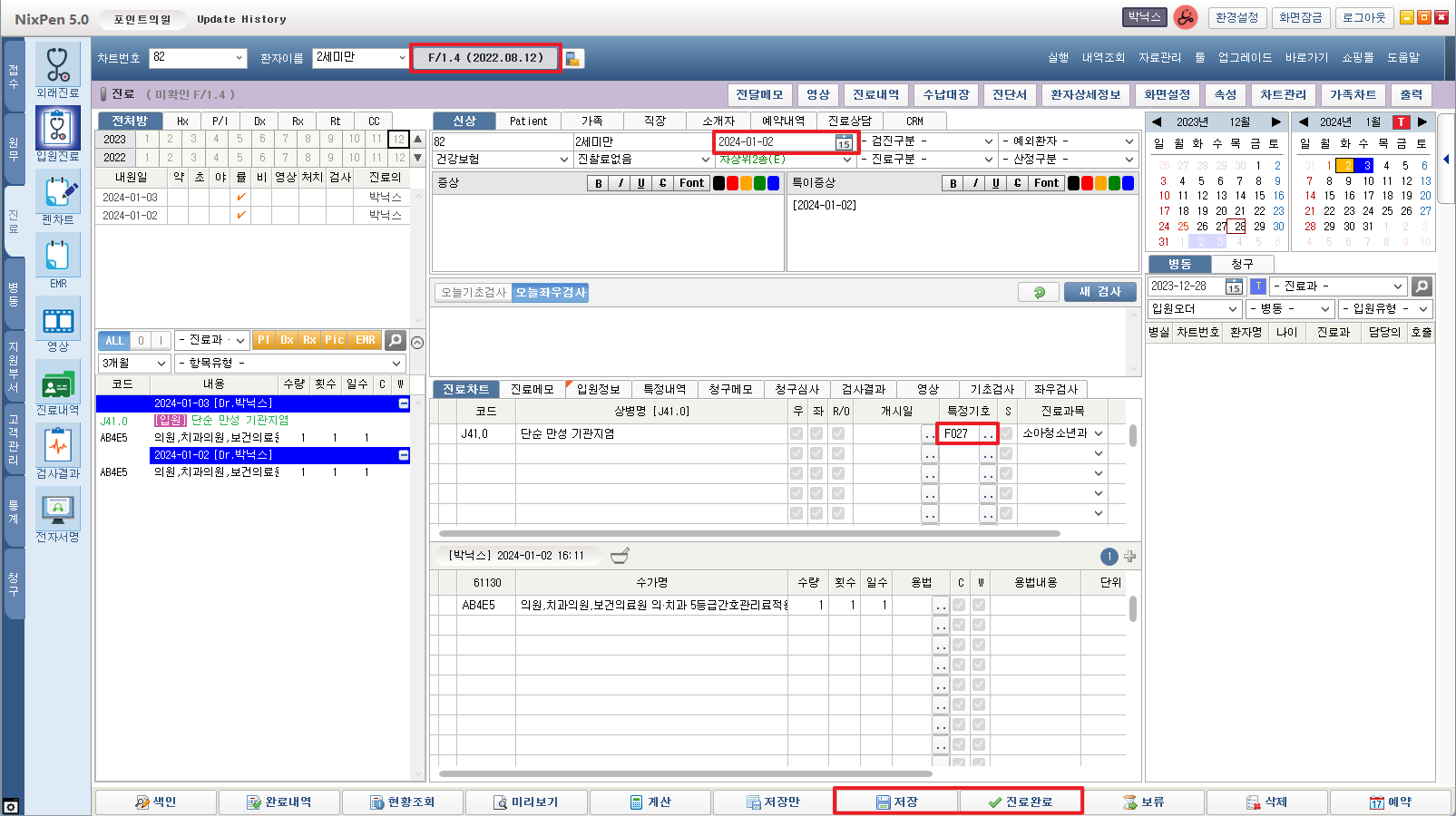Switch to the 진료메모 tab
This screenshot has height=816, width=1456.
point(532,389)
